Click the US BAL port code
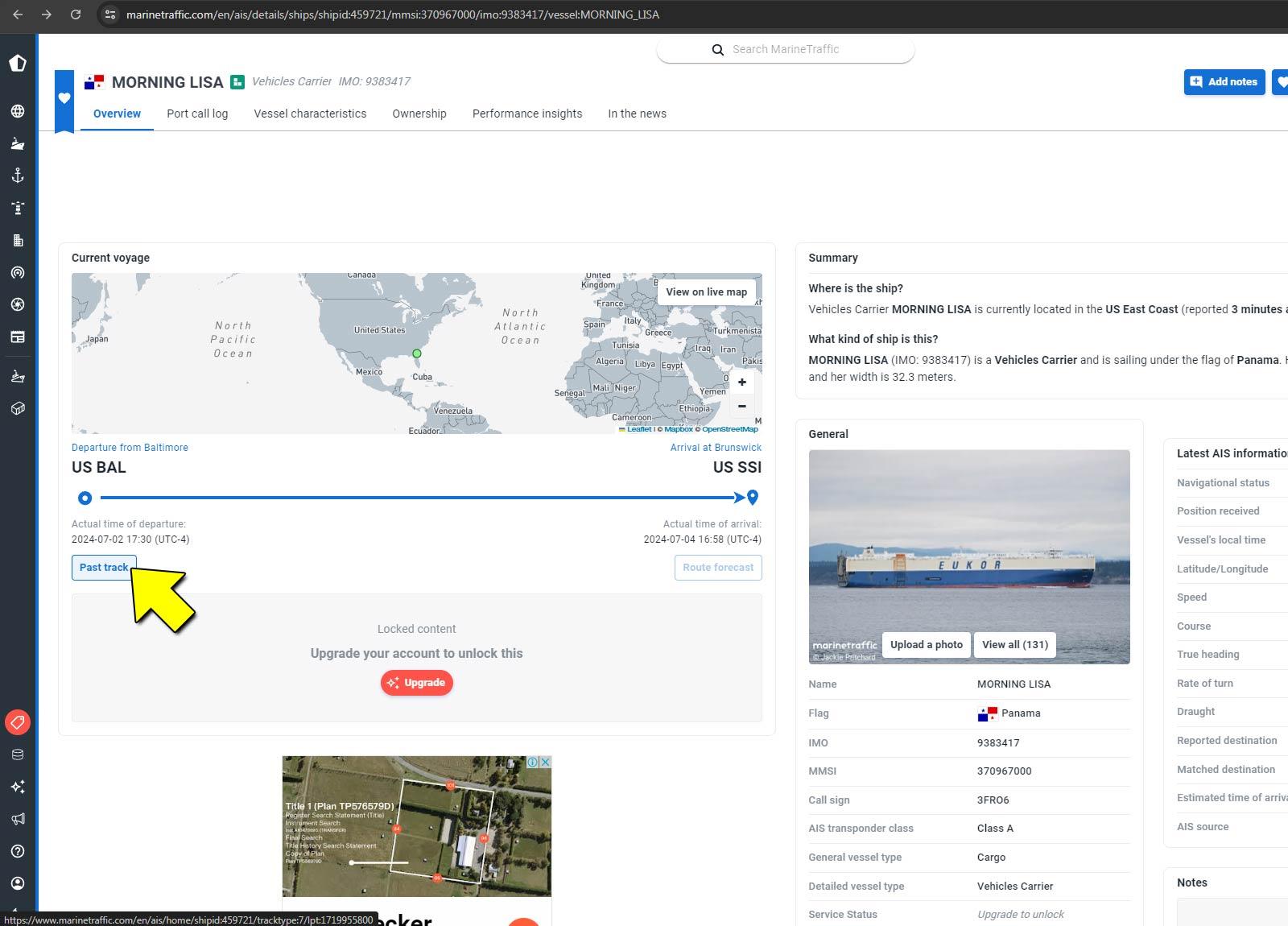 [x=99, y=467]
